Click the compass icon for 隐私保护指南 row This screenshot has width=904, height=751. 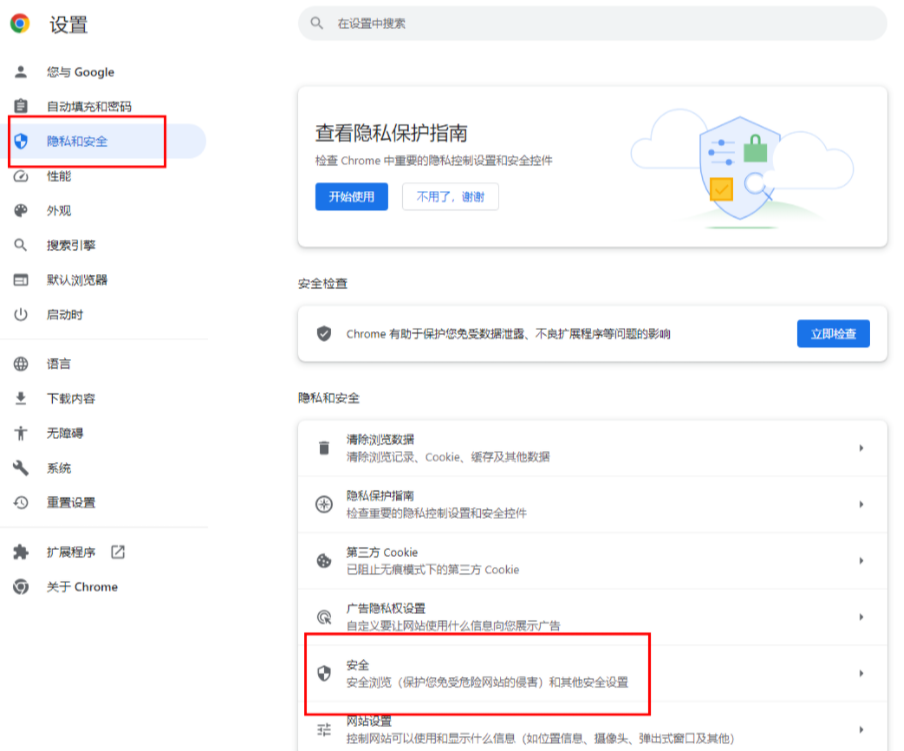(324, 504)
